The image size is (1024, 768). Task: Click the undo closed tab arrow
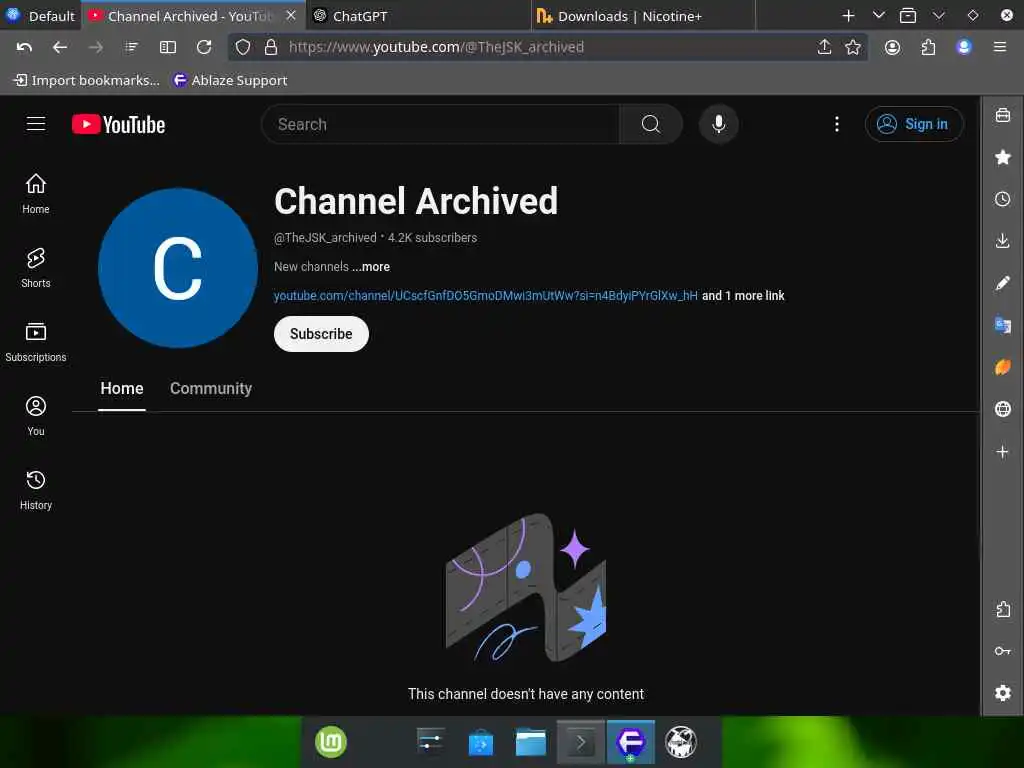click(24, 47)
